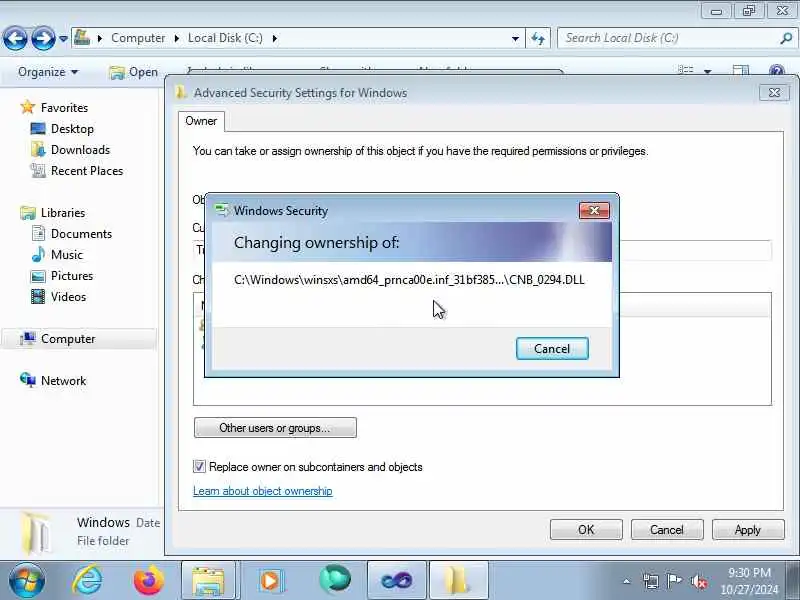Expand arrow after Local Disk (C:) breadcrumb
The width and height of the screenshot is (800, 600).
click(274, 38)
